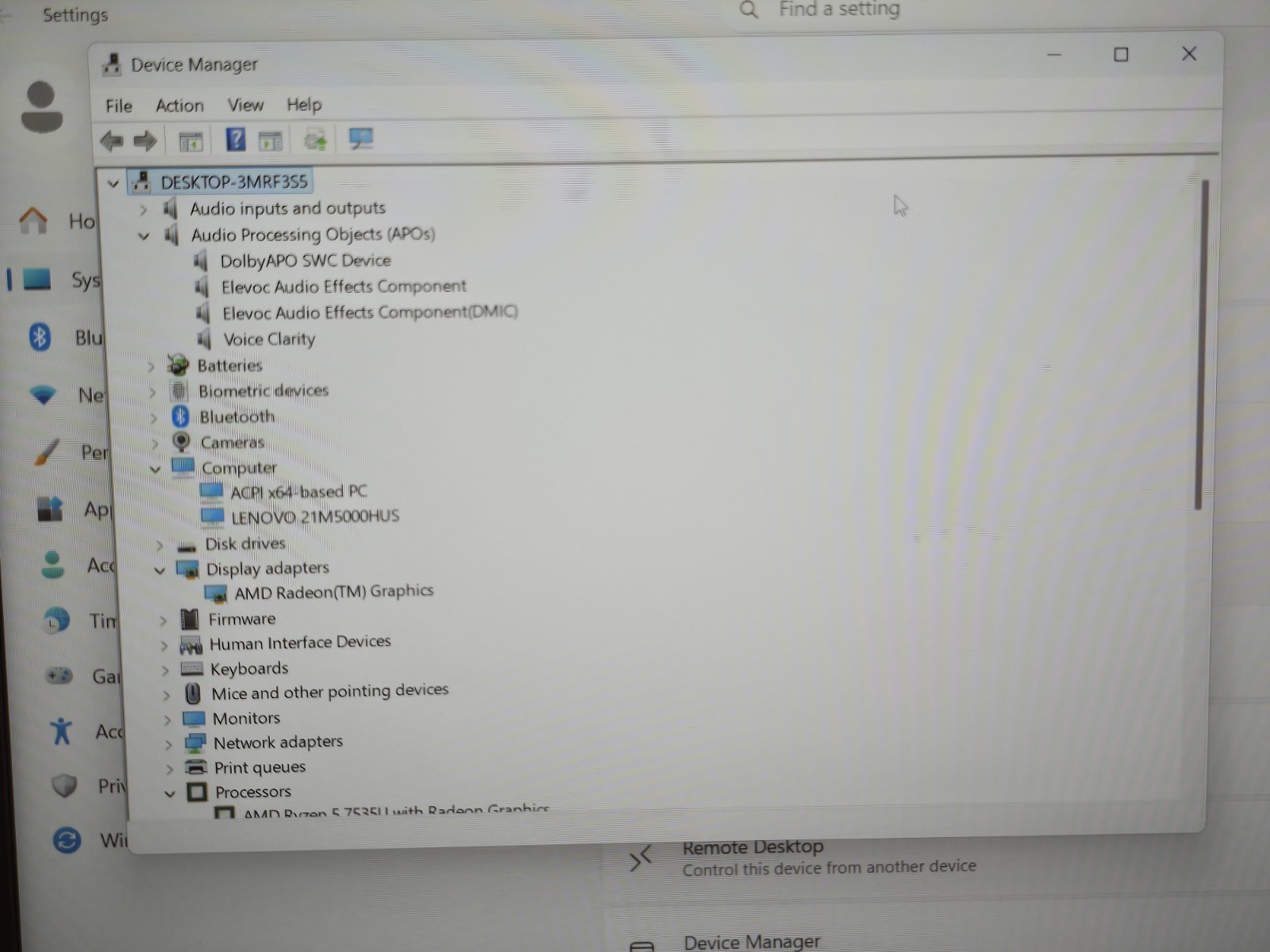Collapse Audio Processing Objects (APOs)
The height and width of the screenshot is (952, 1270).
pyautogui.click(x=144, y=236)
